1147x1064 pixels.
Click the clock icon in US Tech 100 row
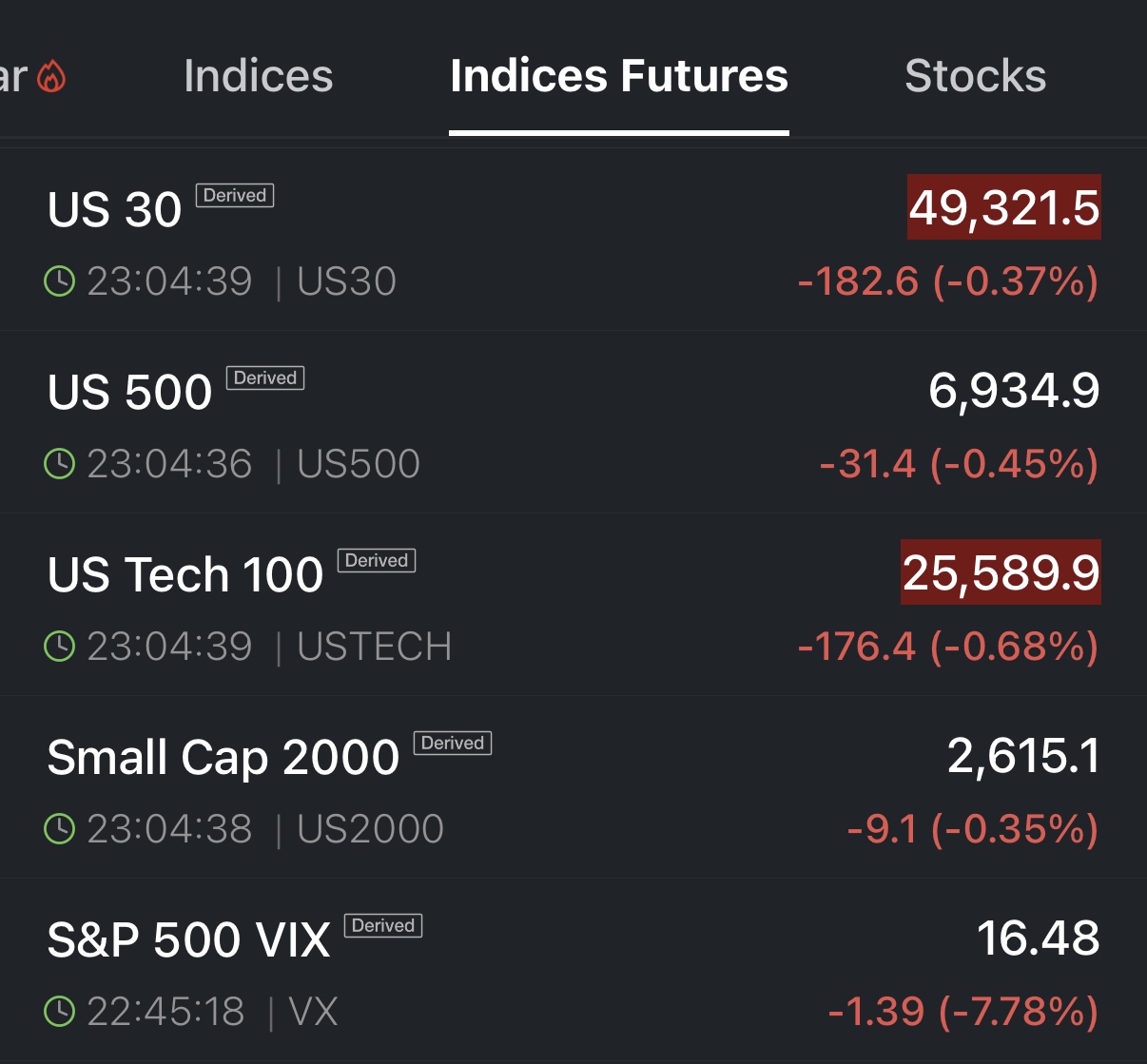click(60, 647)
